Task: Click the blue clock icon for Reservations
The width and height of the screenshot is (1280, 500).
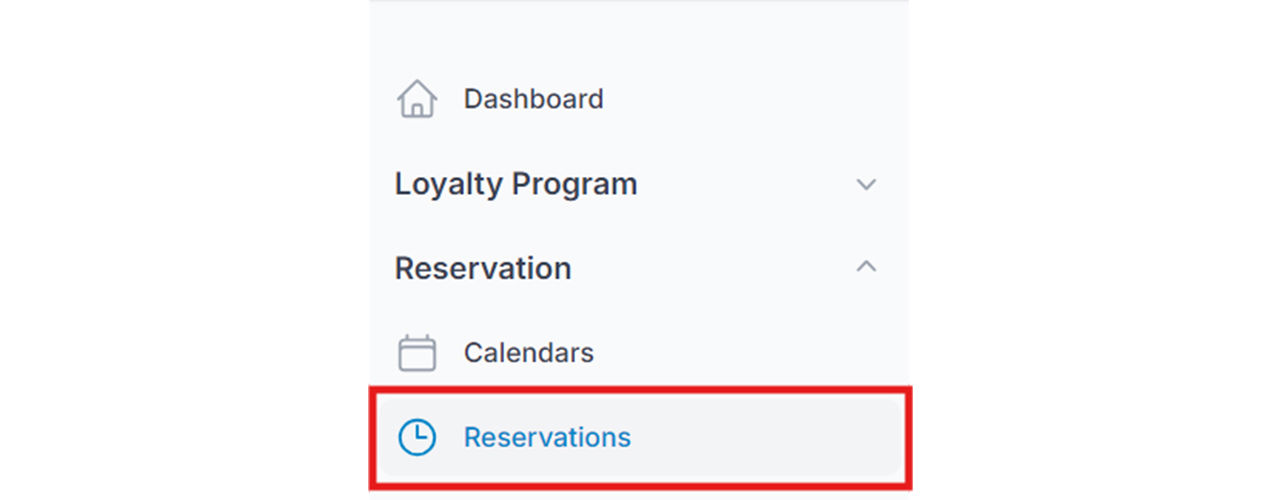Action: pyautogui.click(x=417, y=437)
